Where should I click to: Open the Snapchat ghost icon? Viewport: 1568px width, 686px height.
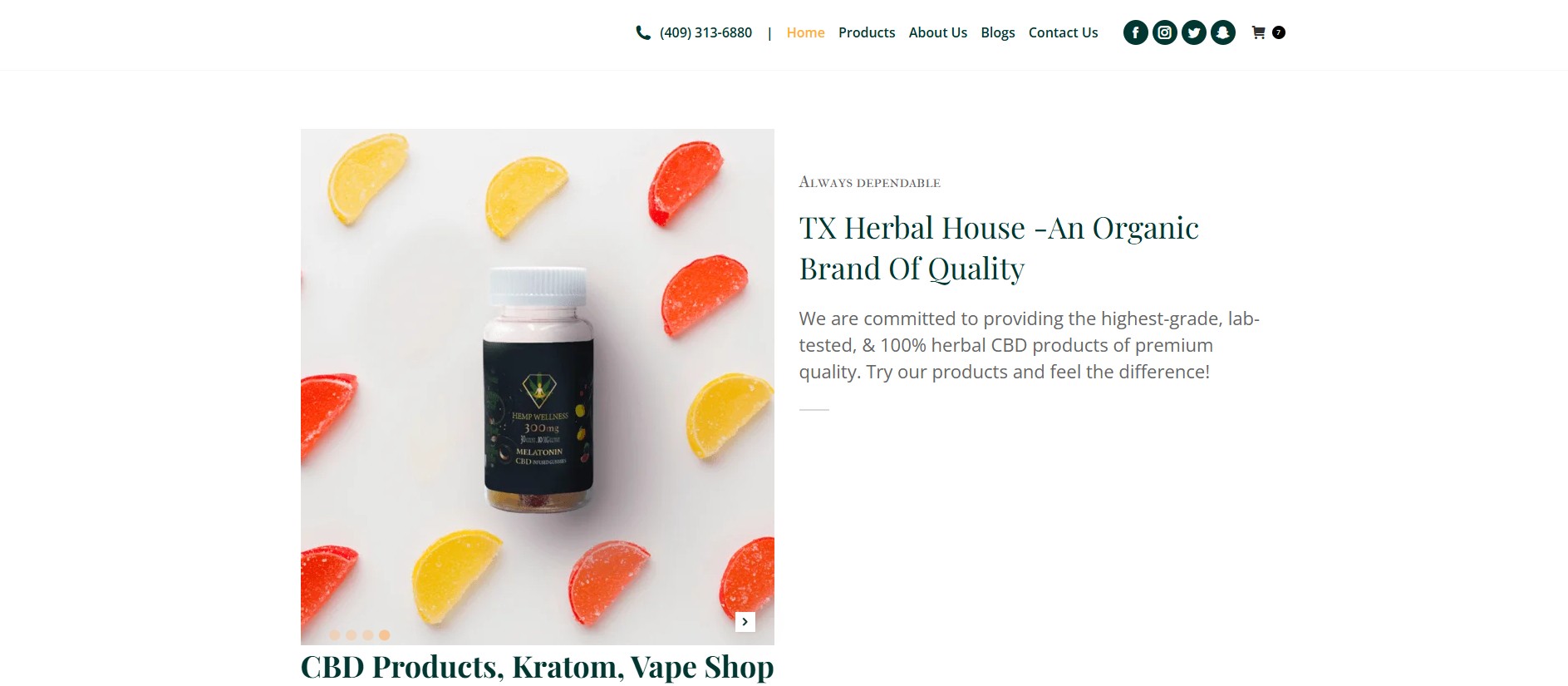[1223, 32]
